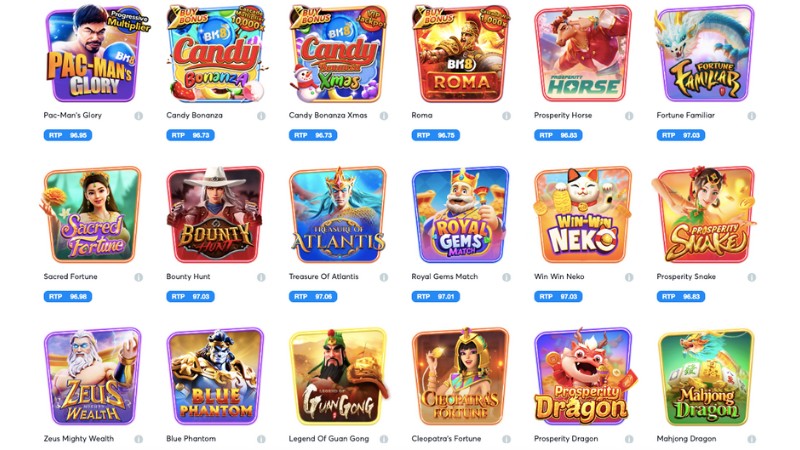This screenshot has height=450, width=800.
Task: Click the info icon next to Sacred Fortune
Action: [x=139, y=277]
